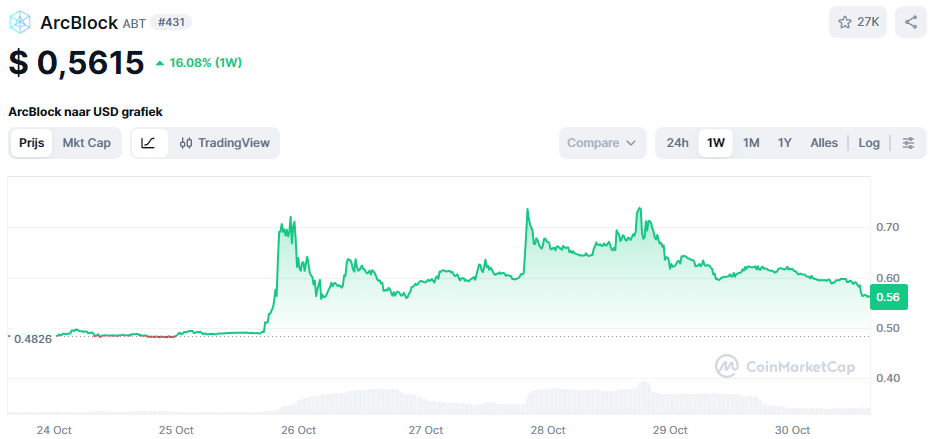Click the 0.4826 baseline price label

click(33, 339)
